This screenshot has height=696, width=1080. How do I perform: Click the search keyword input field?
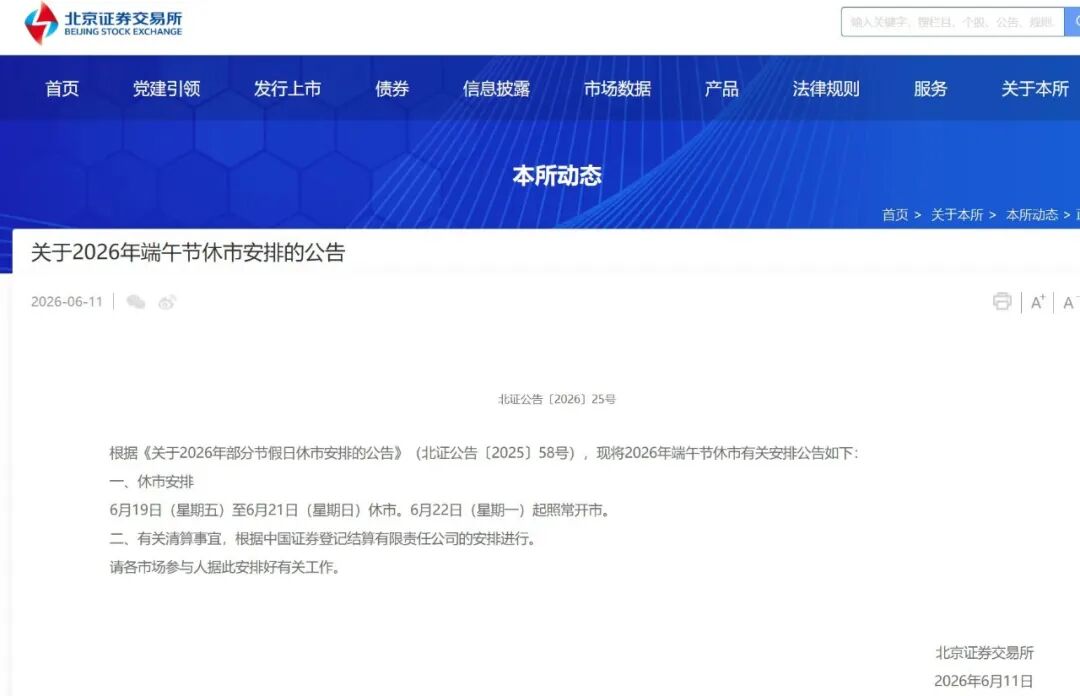click(x=953, y=22)
